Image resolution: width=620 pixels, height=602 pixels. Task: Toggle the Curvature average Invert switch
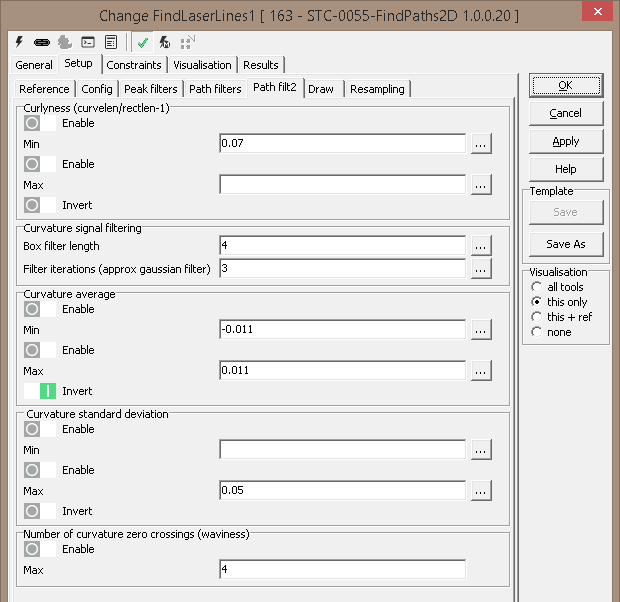point(40,391)
